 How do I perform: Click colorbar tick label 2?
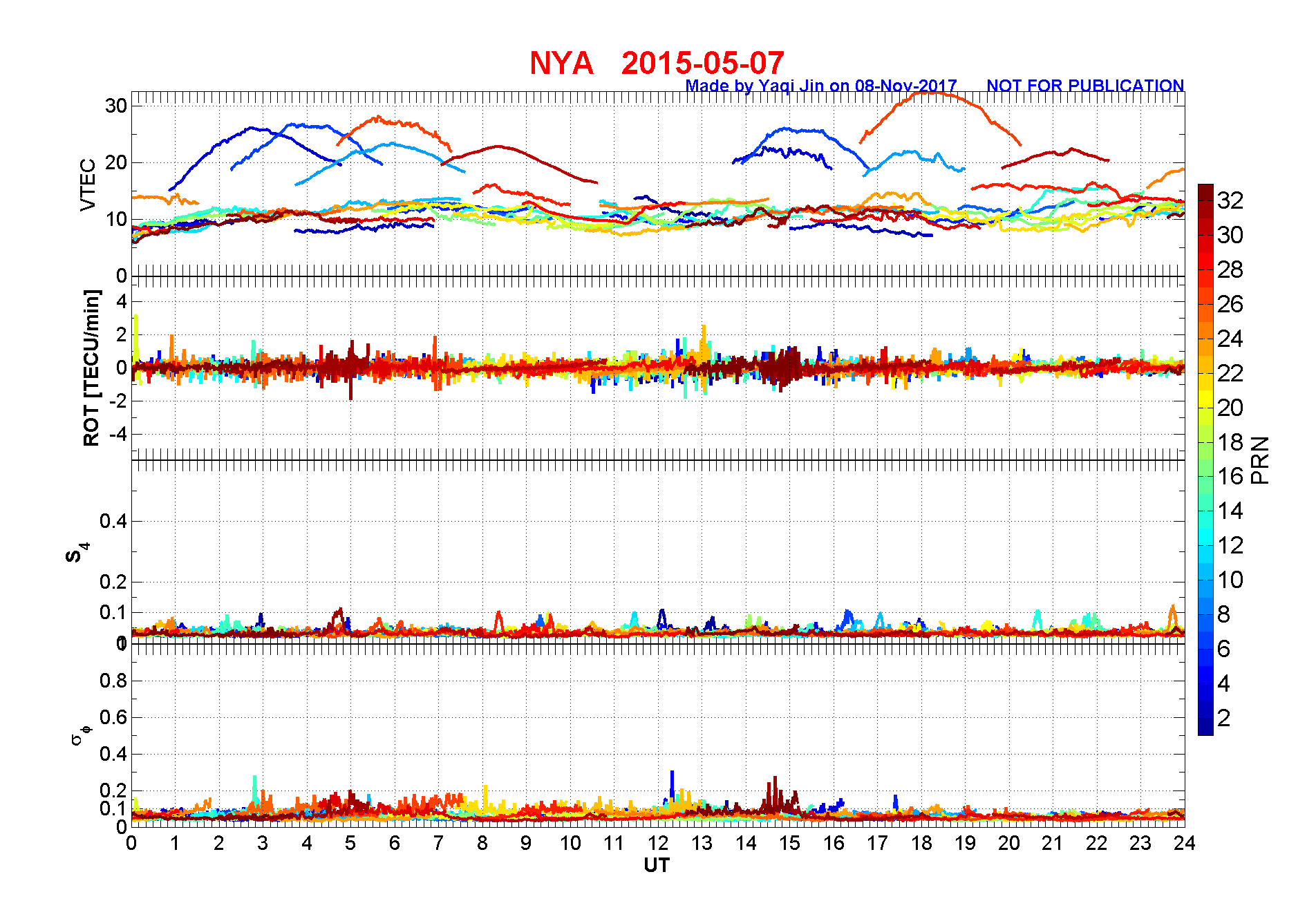pyautogui.click(x=1224, y=718)
